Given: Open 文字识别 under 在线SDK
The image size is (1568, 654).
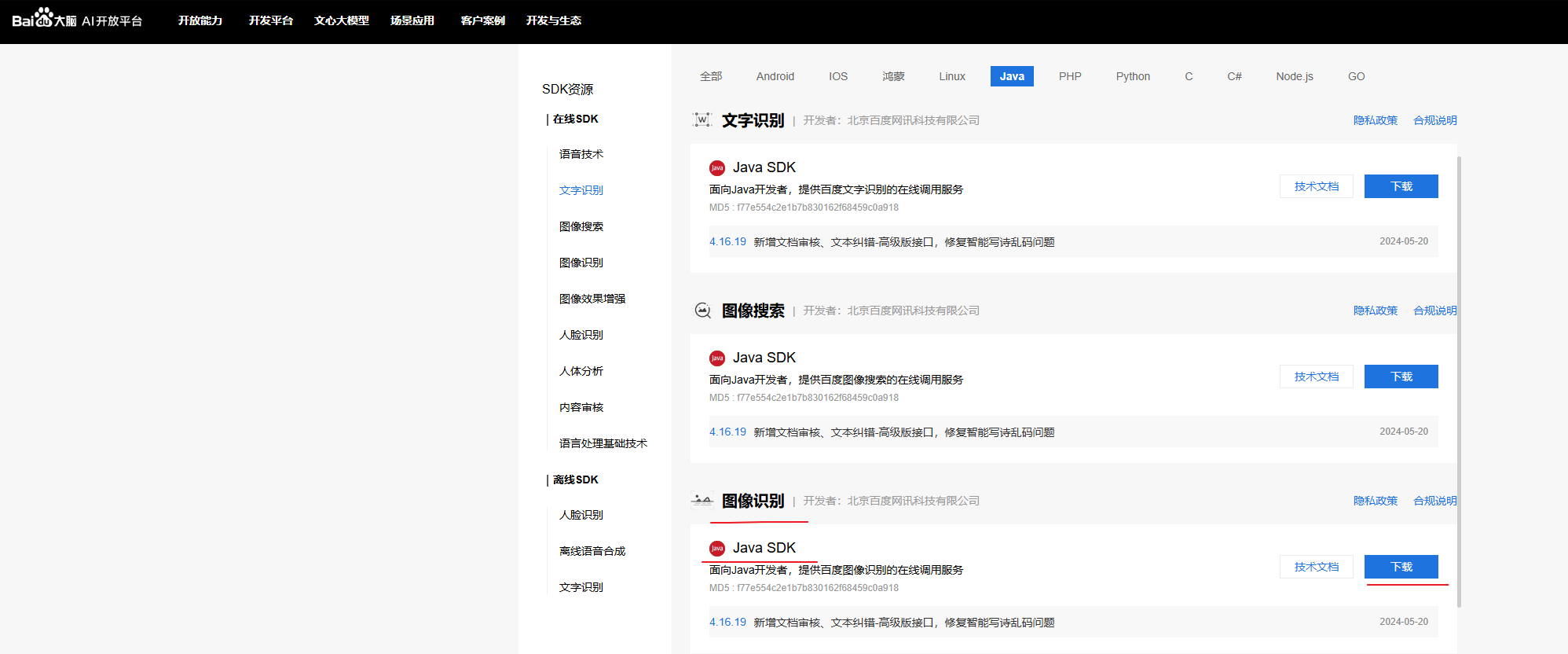Looking at the screenshot, I should click(581, 190).
